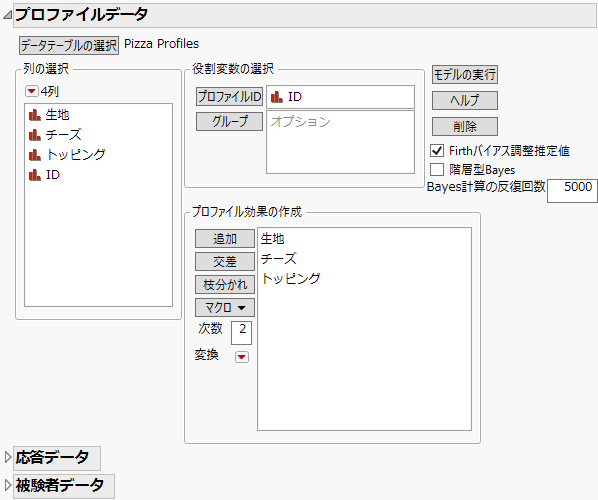Click the nominal icon beside チーズ column
This screenshot has height=500, width=598.
35,135
